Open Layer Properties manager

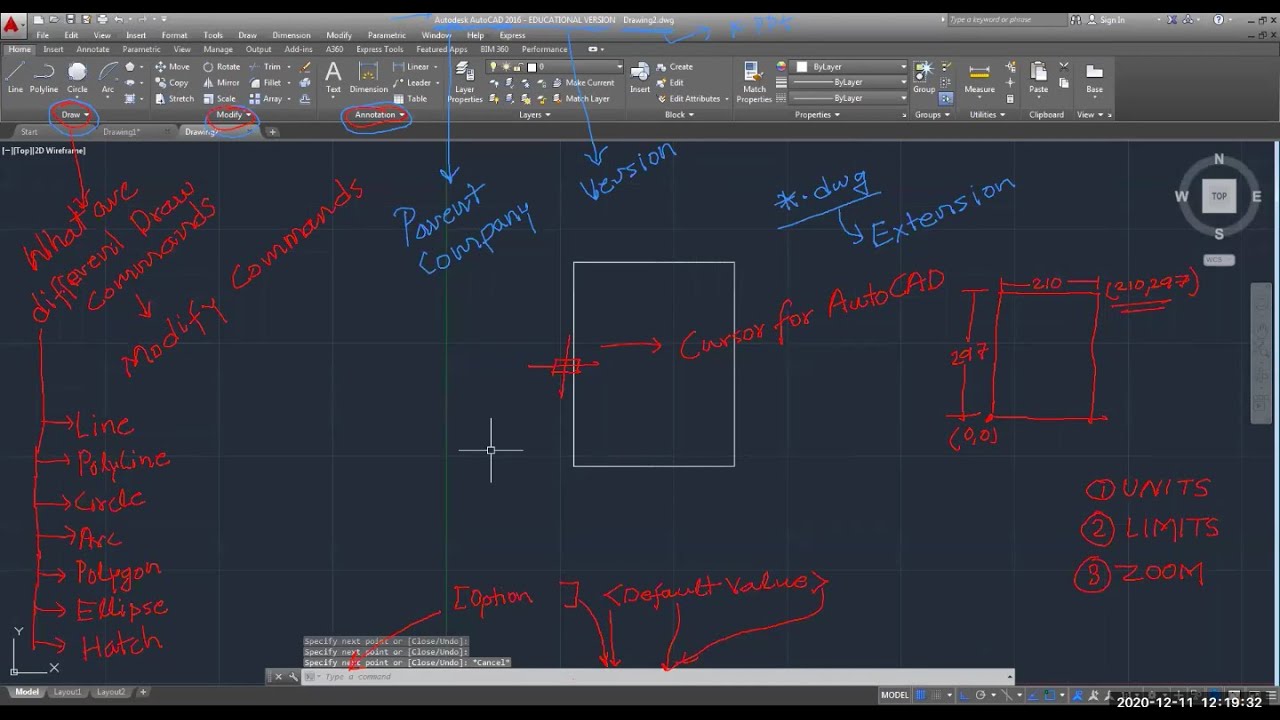click(465, 81)
